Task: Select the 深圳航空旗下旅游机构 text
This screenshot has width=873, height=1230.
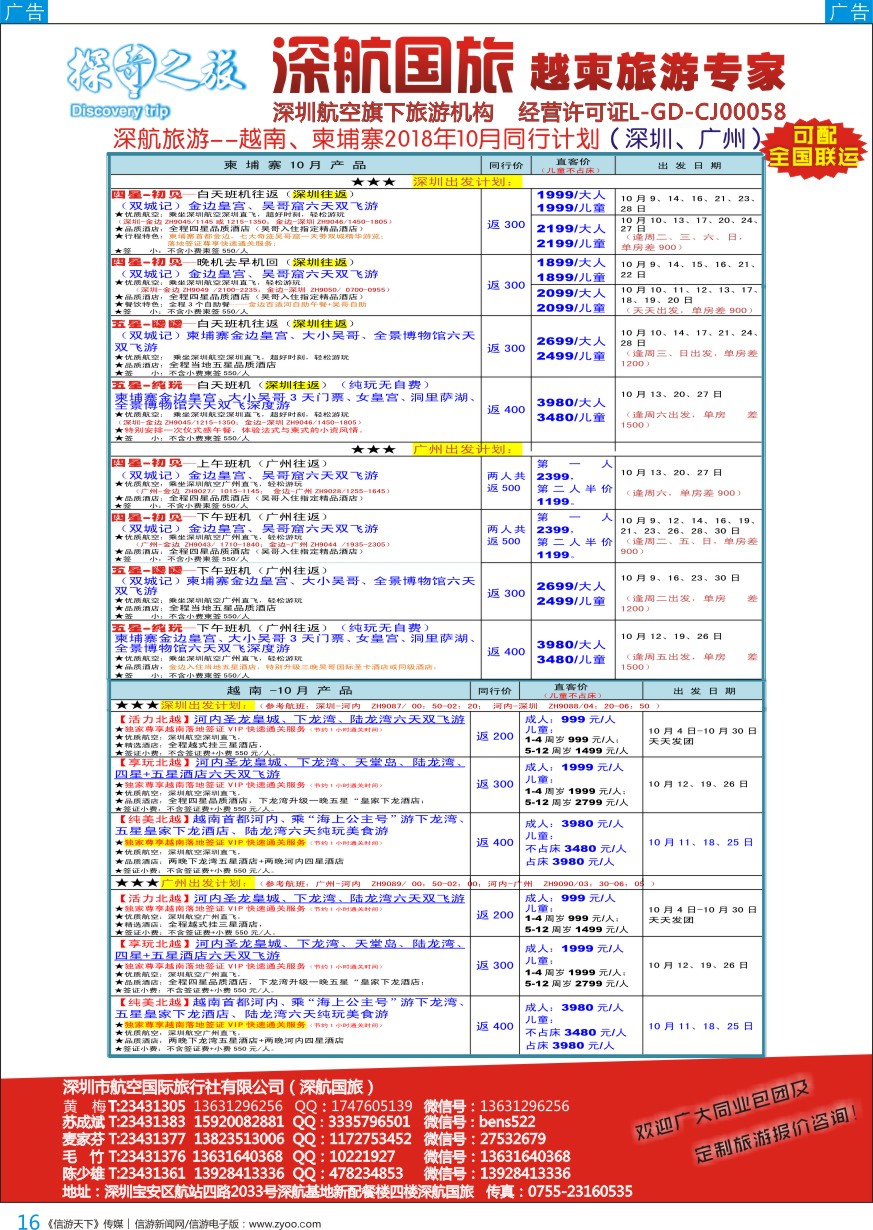Action: (382, 110)
